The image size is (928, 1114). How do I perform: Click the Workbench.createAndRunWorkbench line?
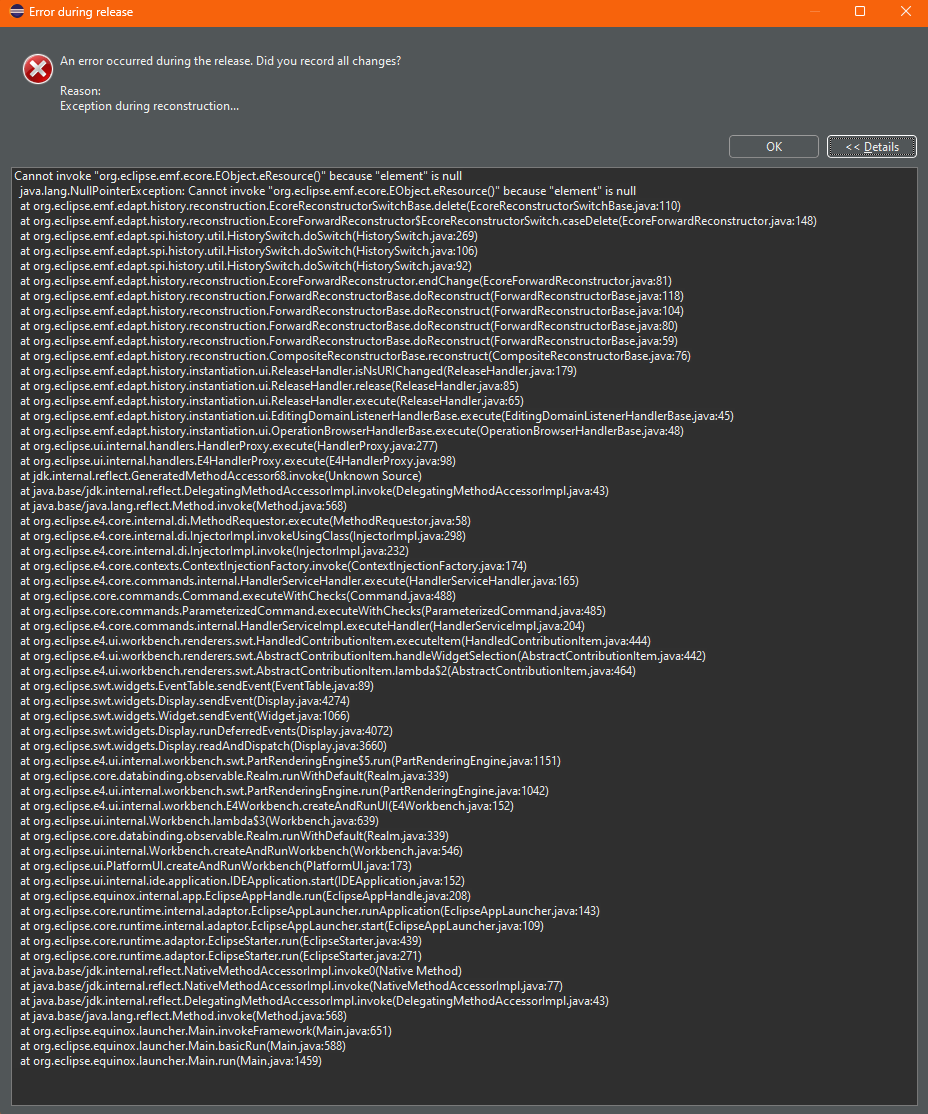[x=242, y=850]
